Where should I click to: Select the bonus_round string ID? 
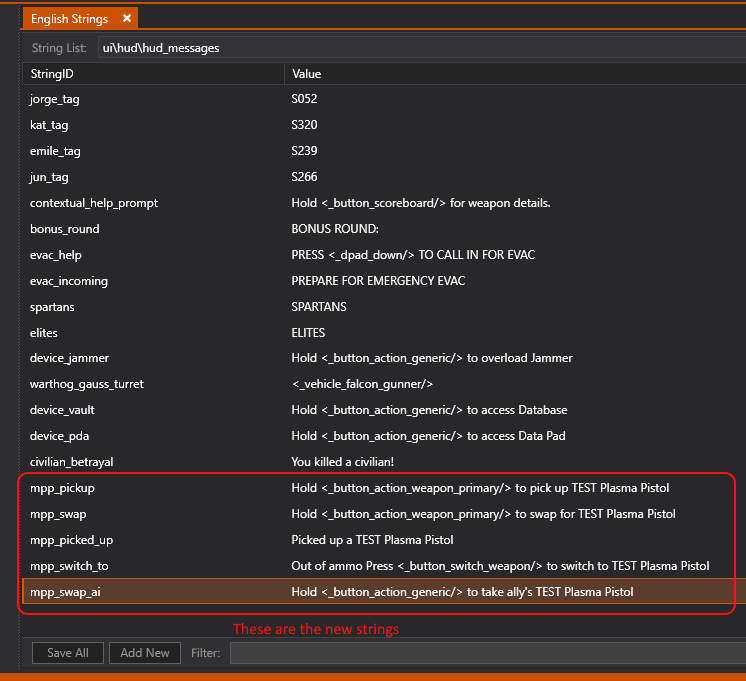[65, 229]
